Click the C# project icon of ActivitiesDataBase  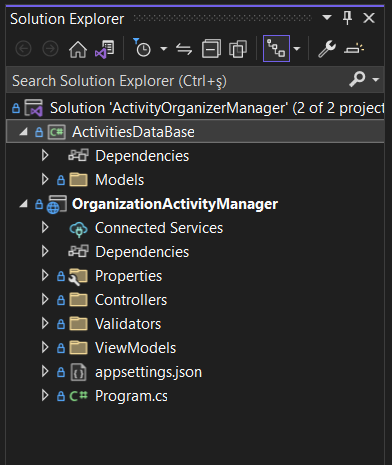(56, 132)
